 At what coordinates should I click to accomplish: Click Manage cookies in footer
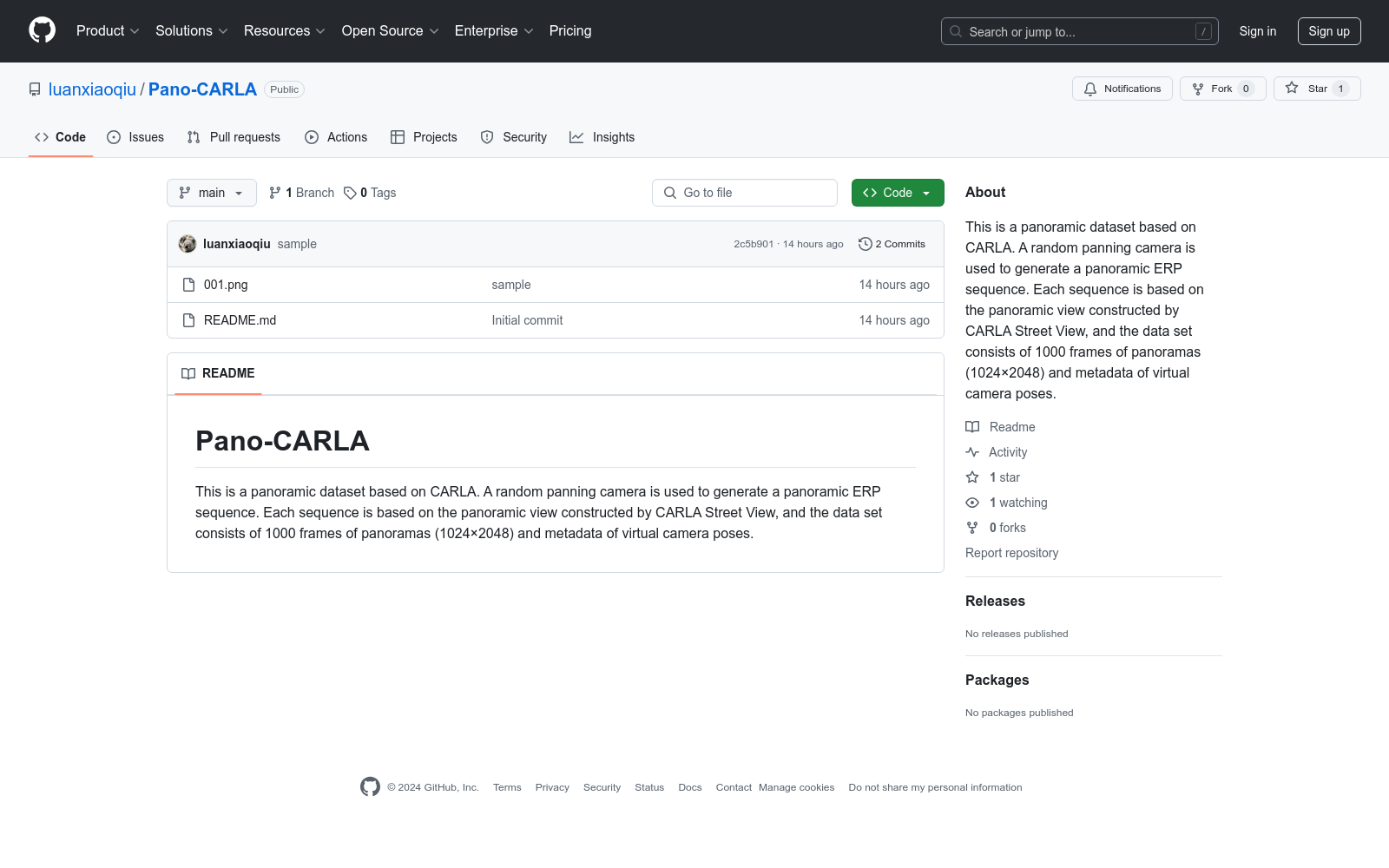coord(796,787)
